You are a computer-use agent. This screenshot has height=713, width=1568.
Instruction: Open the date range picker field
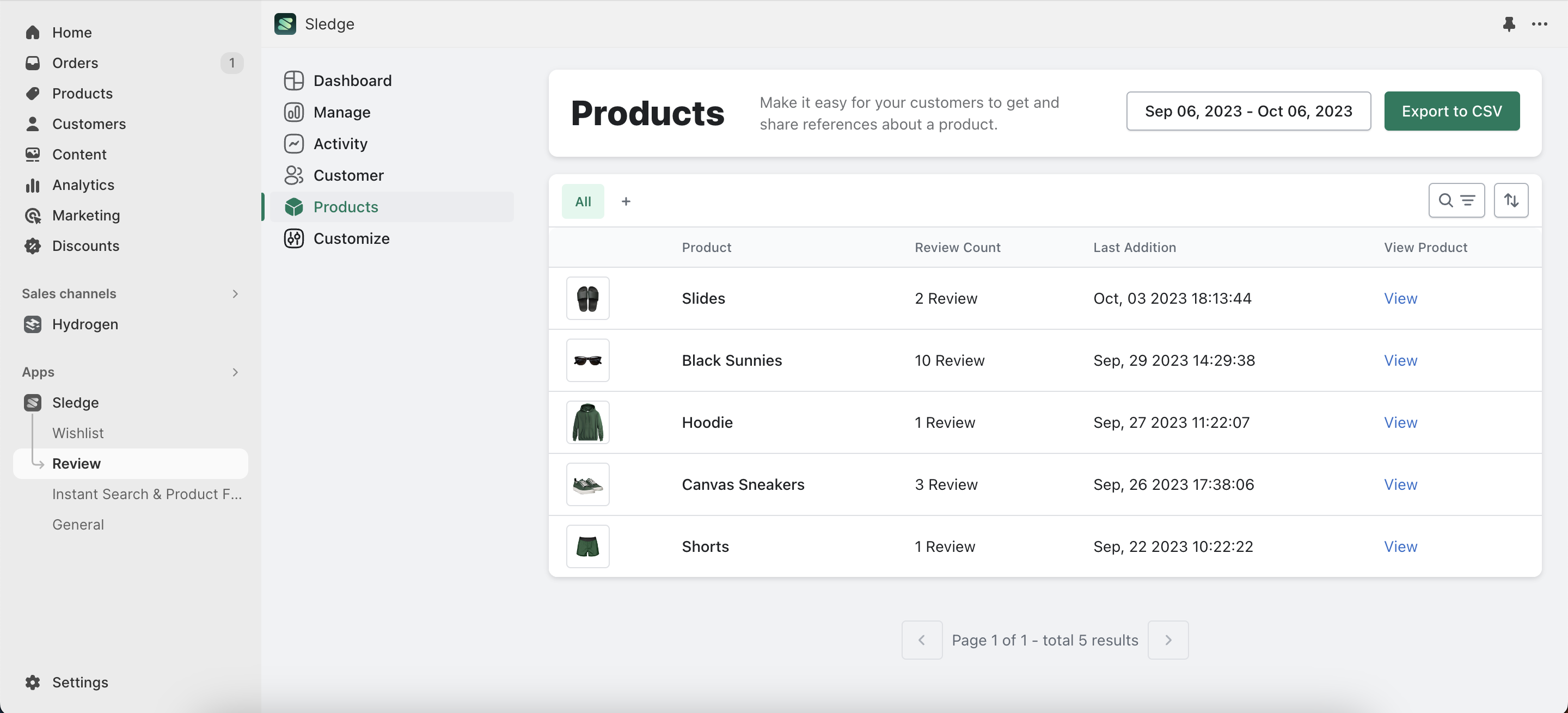(x=1248, y=110)
